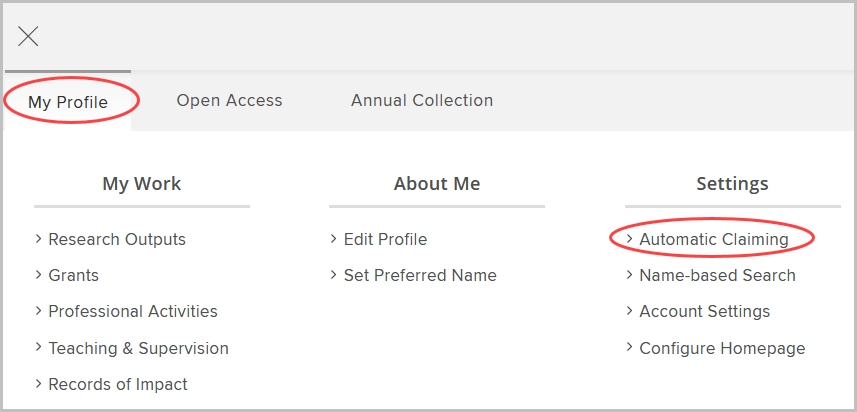Click the About Me section heading
The width and height of the screenshot is (857, 412).
click(x=437, y=184)
